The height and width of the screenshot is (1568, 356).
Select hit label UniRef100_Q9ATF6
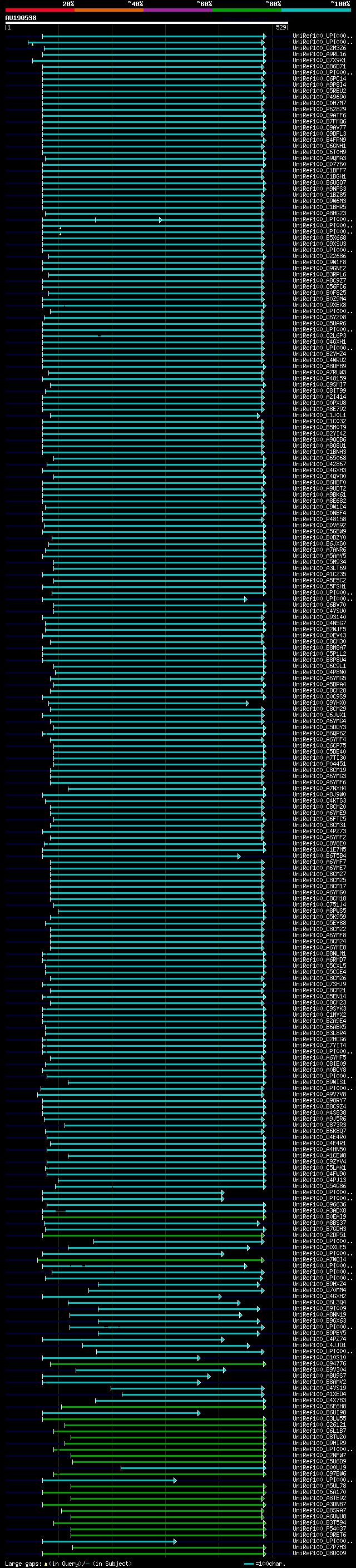click(x=319, y=116)
